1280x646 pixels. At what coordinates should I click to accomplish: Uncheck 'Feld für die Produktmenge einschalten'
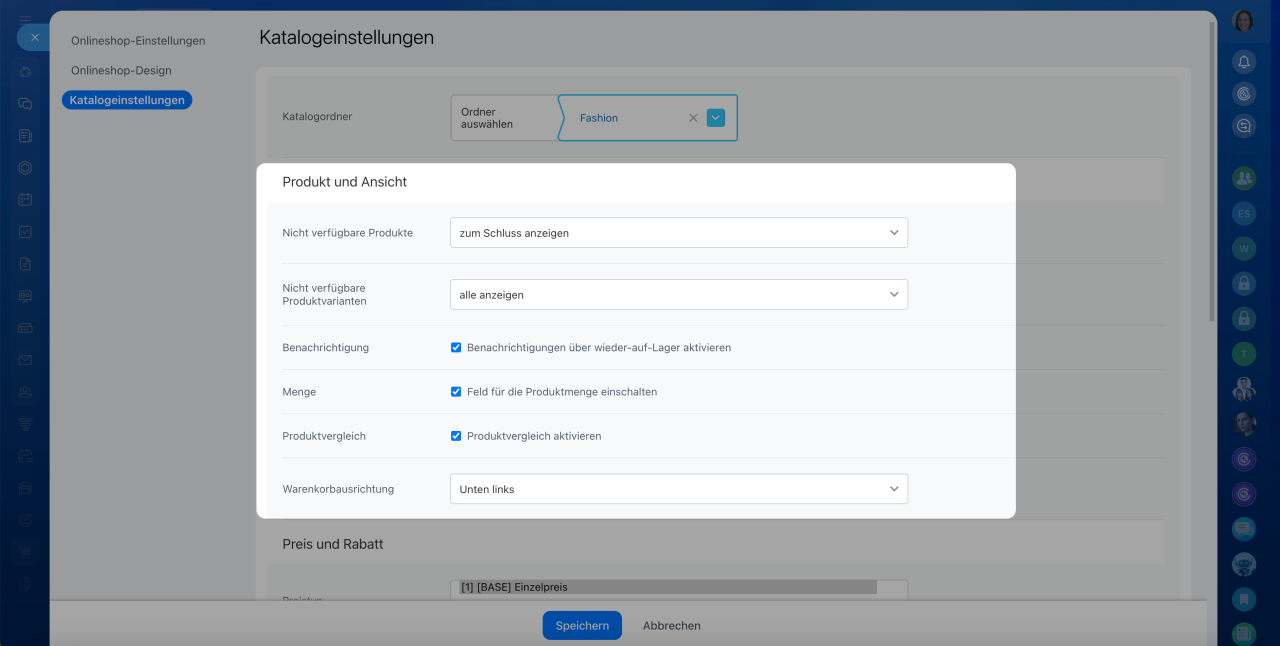pyautogui.click(x=456, y=392)
